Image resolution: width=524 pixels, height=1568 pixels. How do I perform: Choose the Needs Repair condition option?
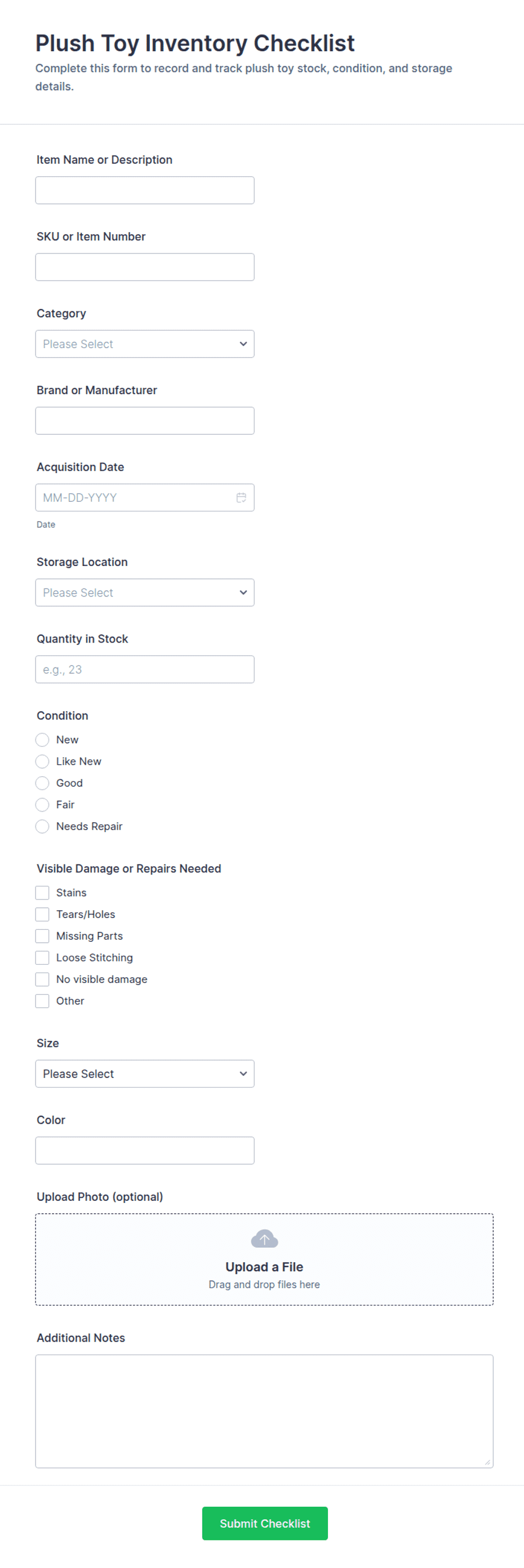[x=42, y=826]
